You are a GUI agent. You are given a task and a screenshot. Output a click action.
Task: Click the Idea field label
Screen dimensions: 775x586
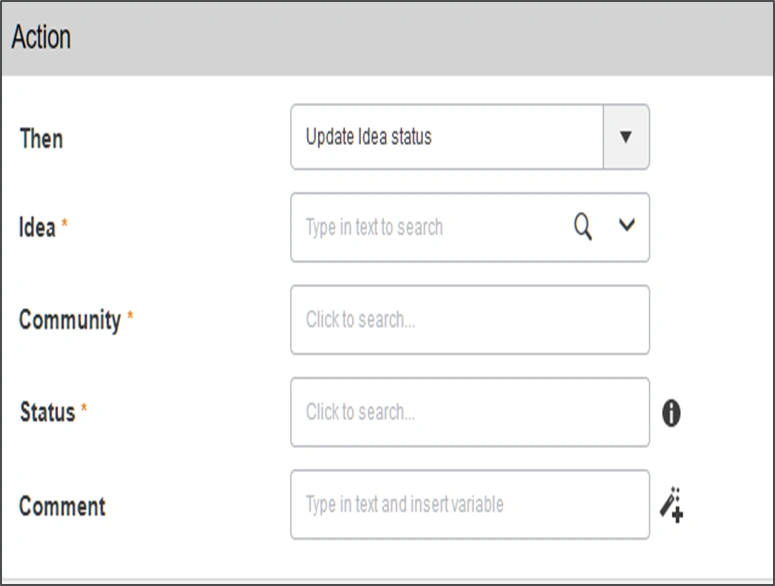(x=37, y=227)
